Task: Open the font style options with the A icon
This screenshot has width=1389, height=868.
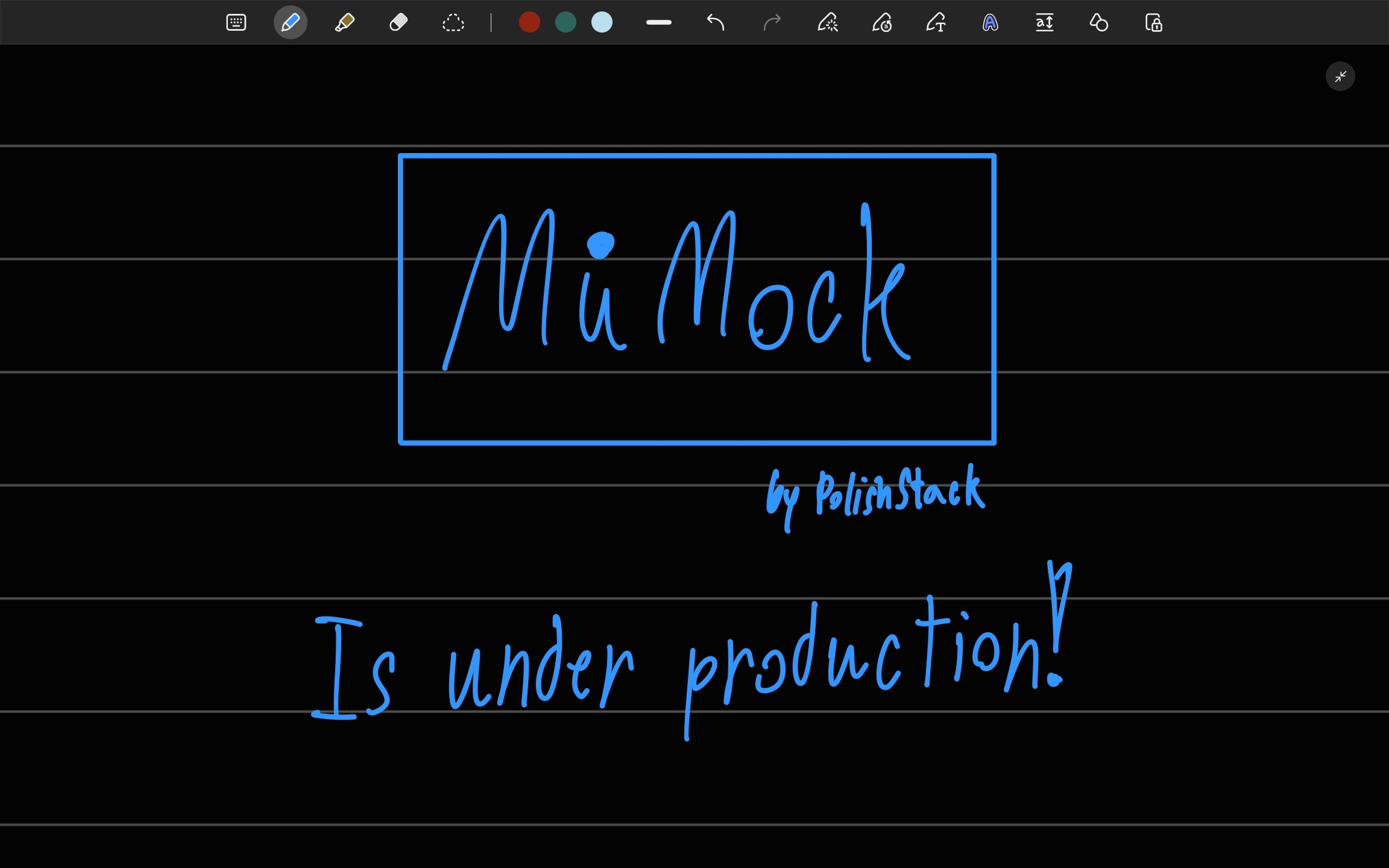Action: click(x=989, y=22)
